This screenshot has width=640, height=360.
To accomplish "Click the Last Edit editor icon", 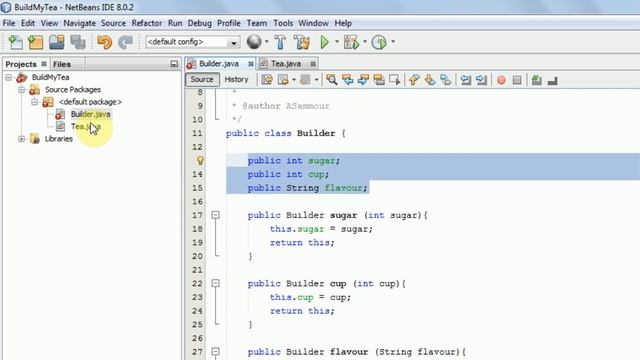I will [267, 80].
